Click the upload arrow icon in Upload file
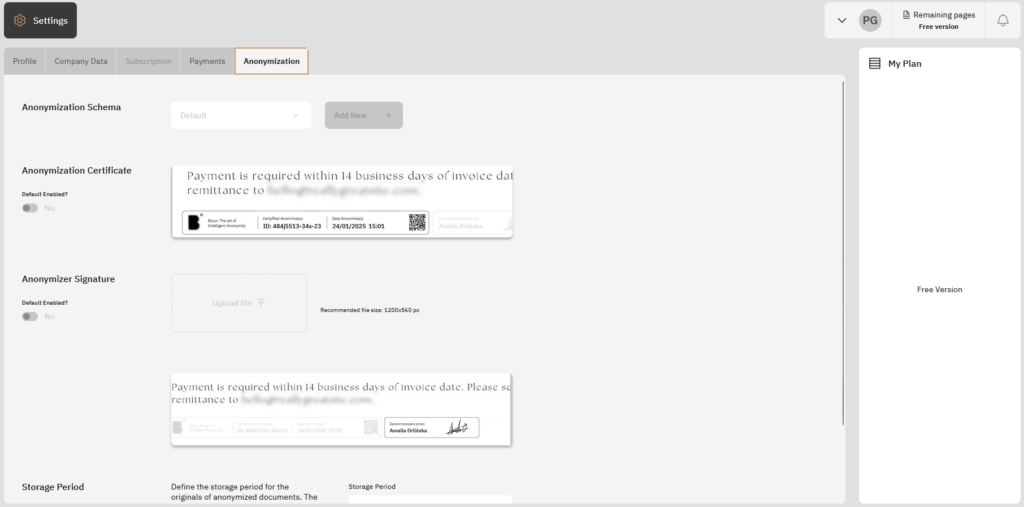 click(261, 302)
